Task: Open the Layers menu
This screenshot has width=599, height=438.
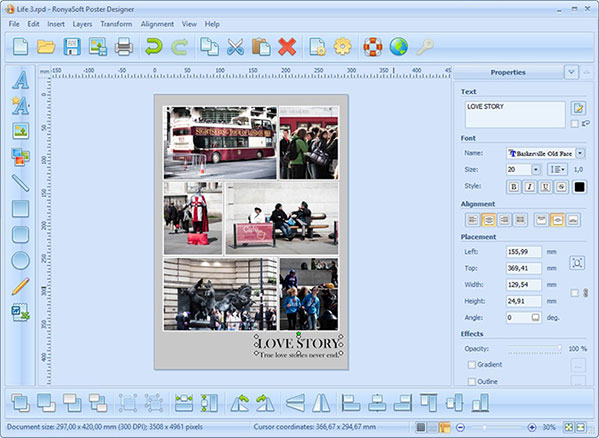Action: point(82,24)
